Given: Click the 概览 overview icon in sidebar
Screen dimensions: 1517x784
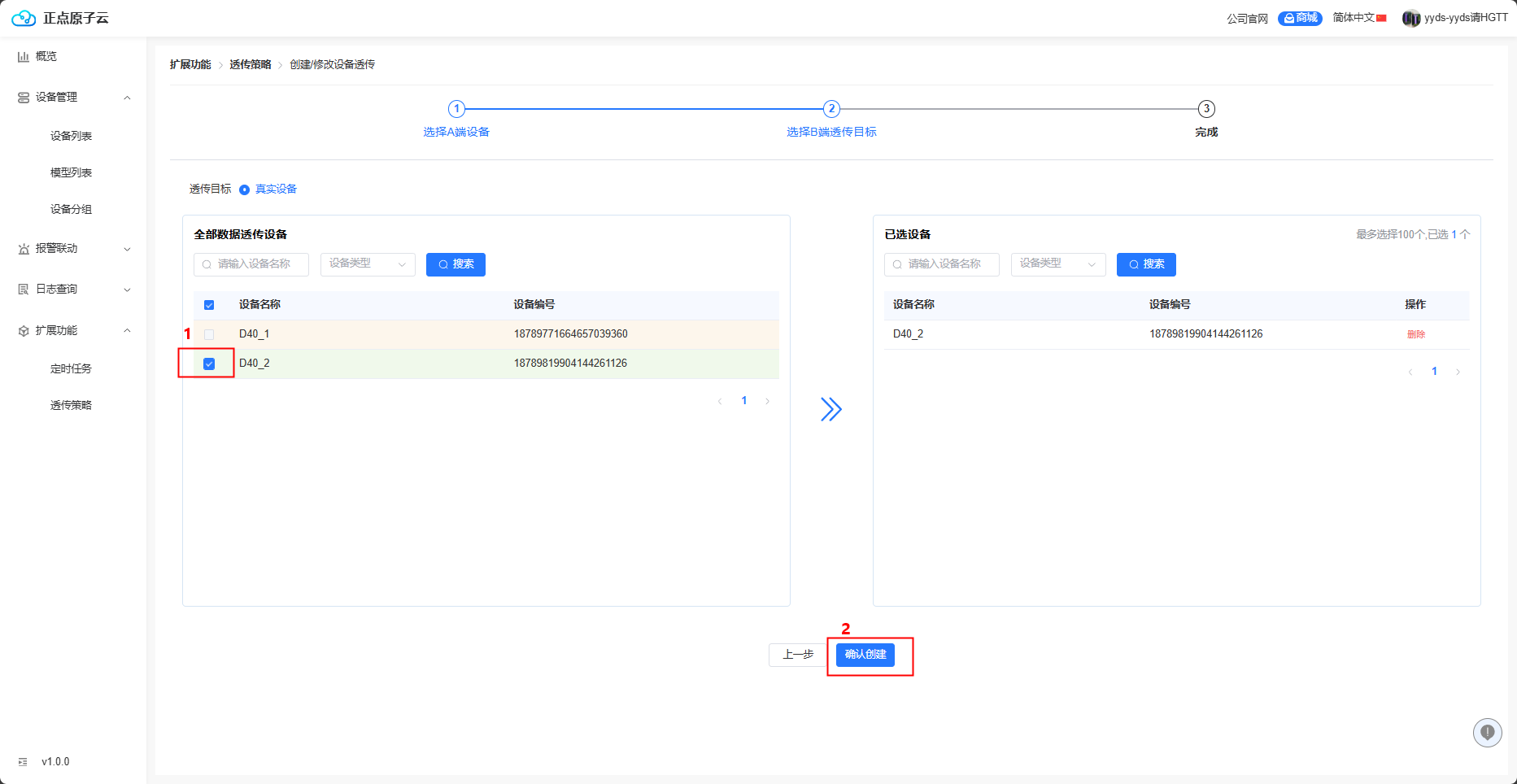Looking at the screenshot, I should pyautogui.click(x=24, y=56).
